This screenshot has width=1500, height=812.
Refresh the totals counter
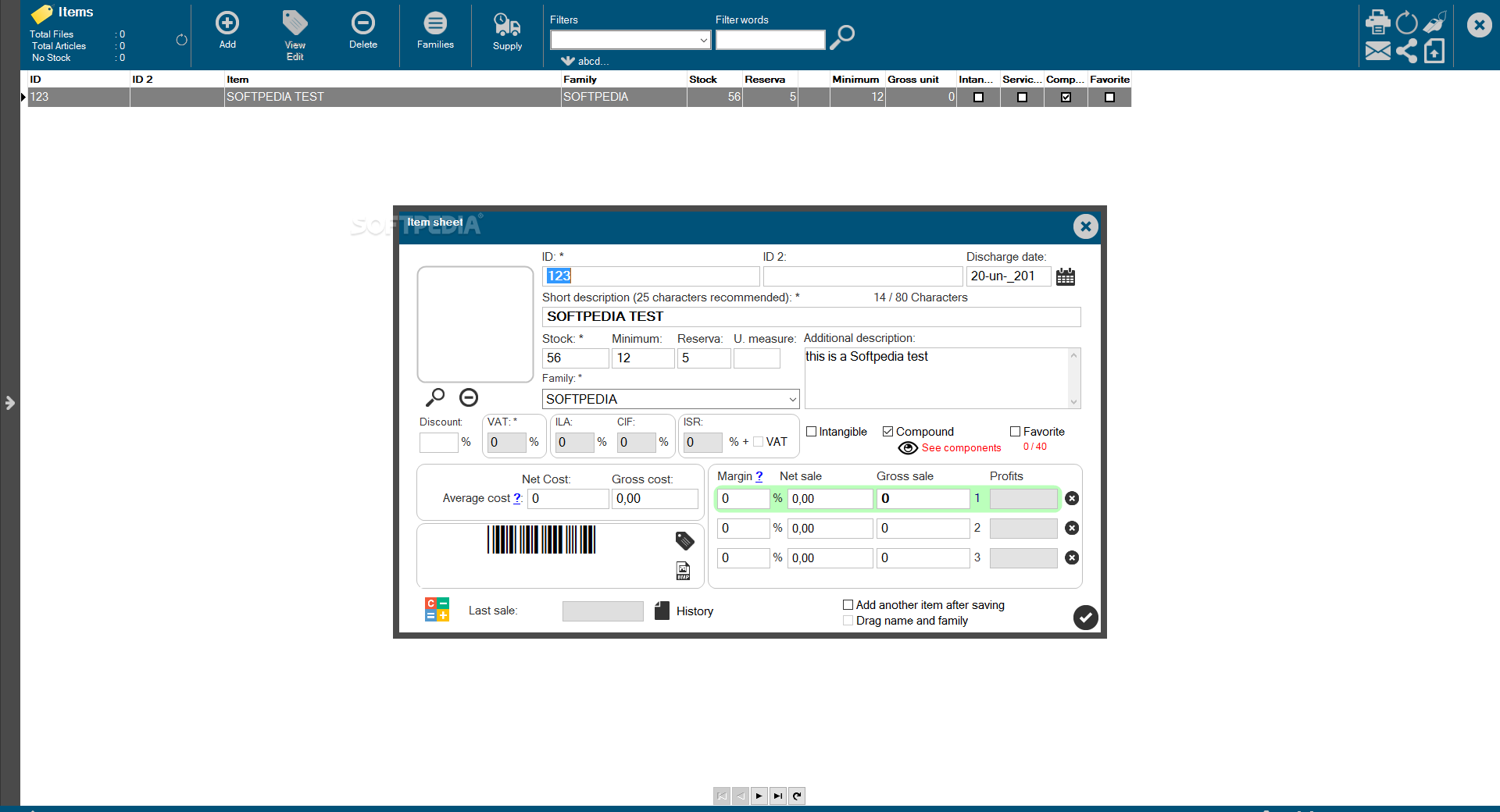tap(181, 40)
